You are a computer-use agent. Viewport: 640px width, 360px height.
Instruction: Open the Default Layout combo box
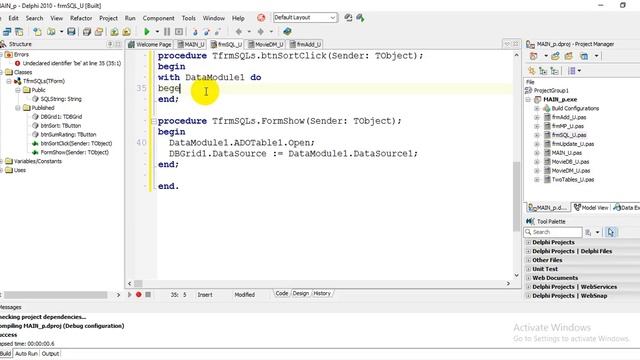click(x=305, y=18)
